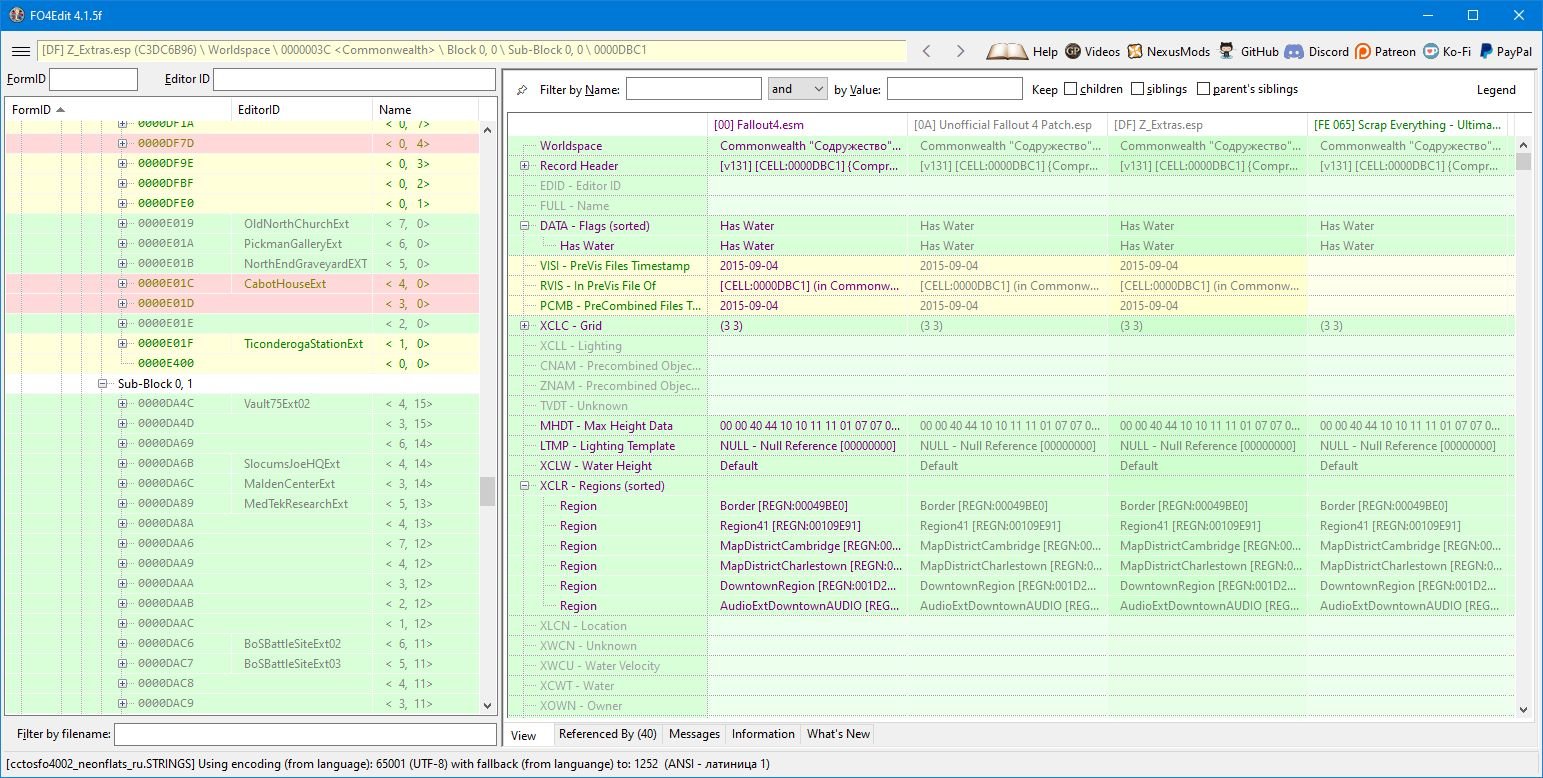The image size is (1543, 778).
Task: Open the hamburger main menu icon
Action: tap(20, 51)
